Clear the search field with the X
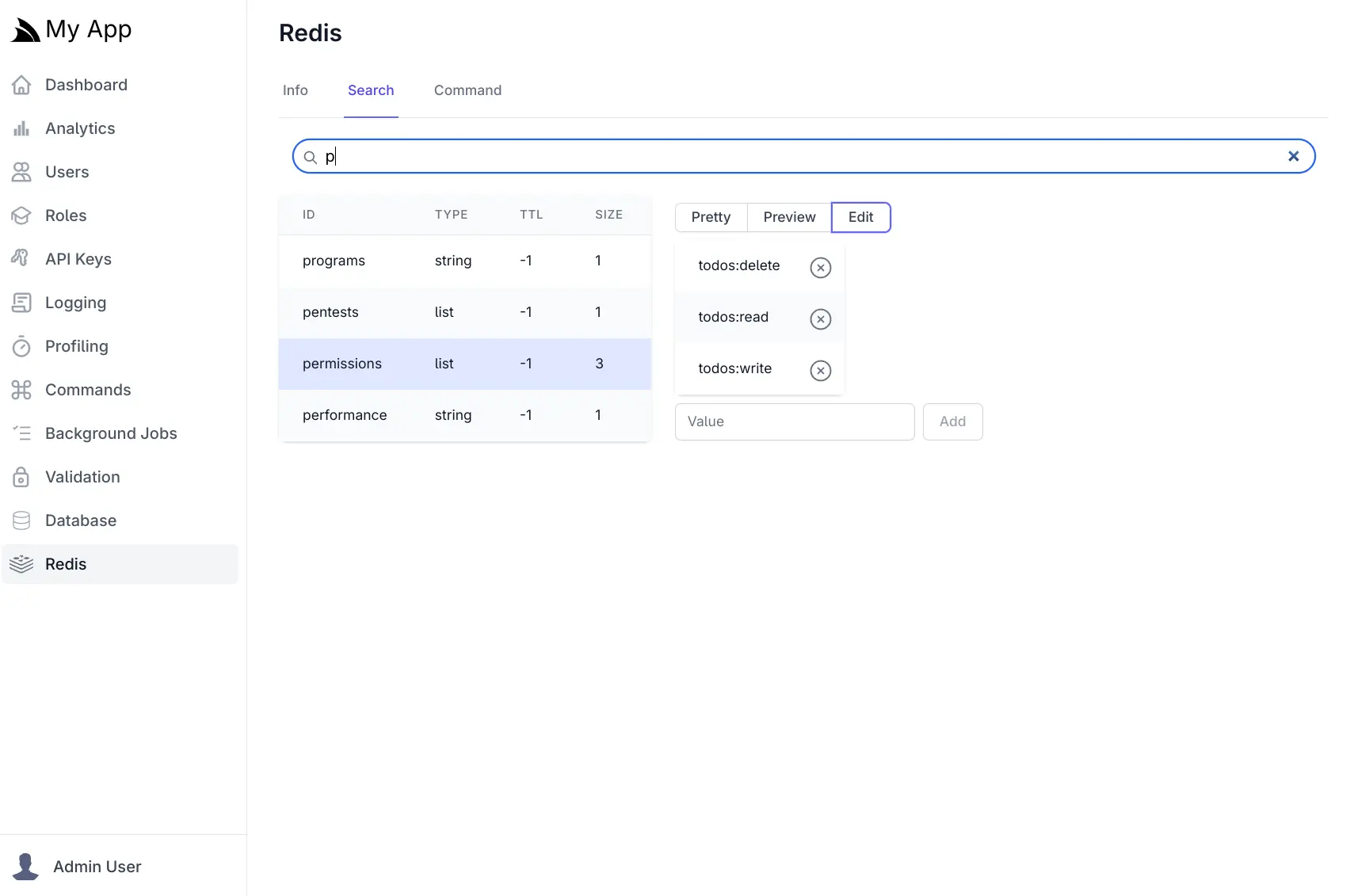Screen dimensions: 1350x896 point(1294,156)
